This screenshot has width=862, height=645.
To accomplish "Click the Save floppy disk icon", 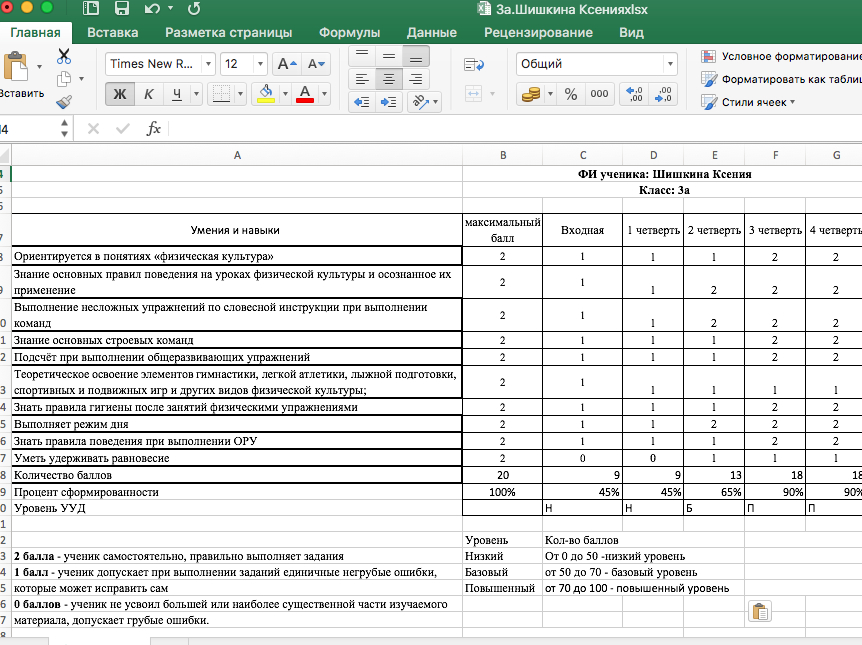I will [121, 8].
